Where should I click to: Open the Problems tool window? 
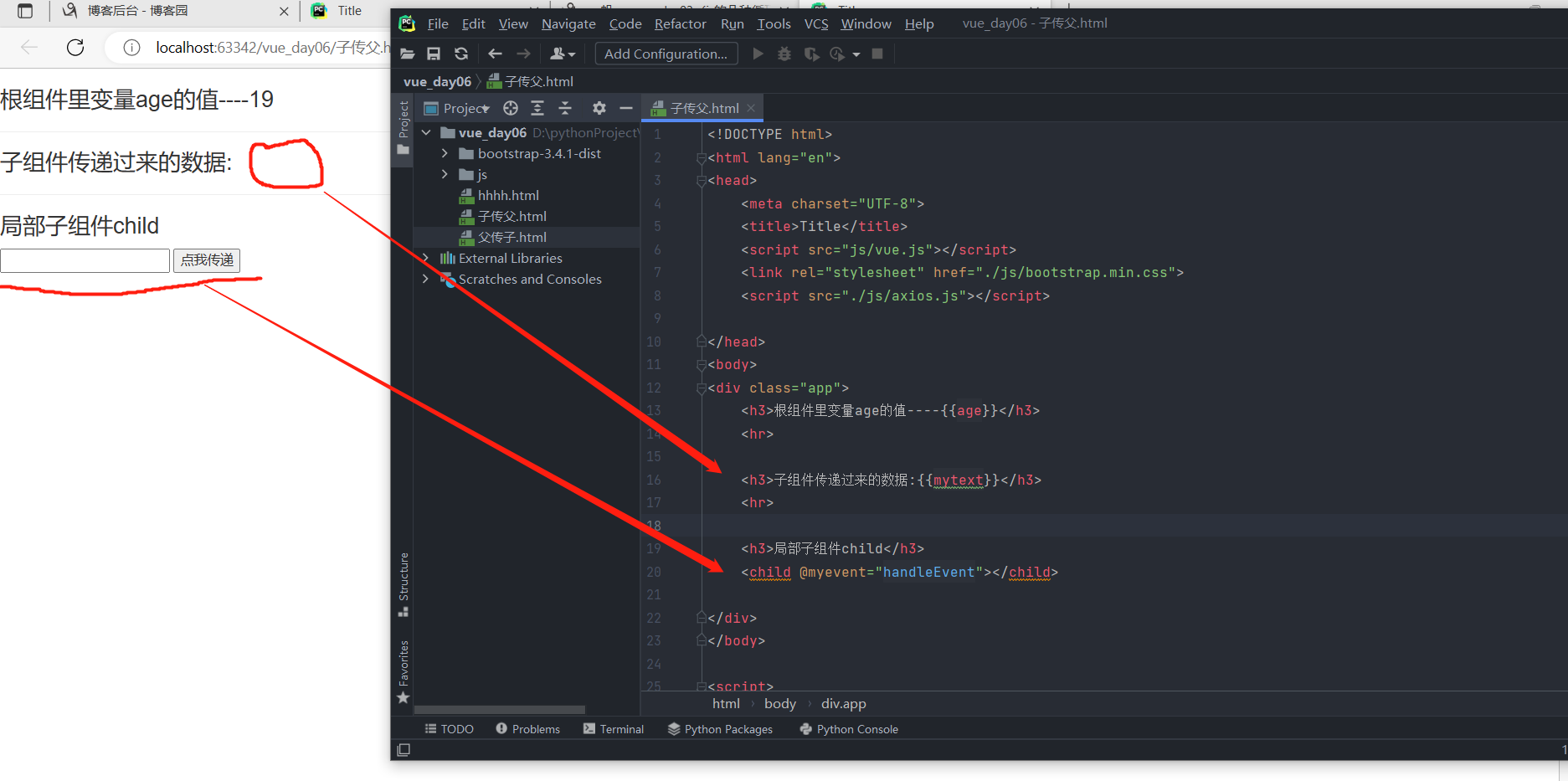click(x=527, y=729)
